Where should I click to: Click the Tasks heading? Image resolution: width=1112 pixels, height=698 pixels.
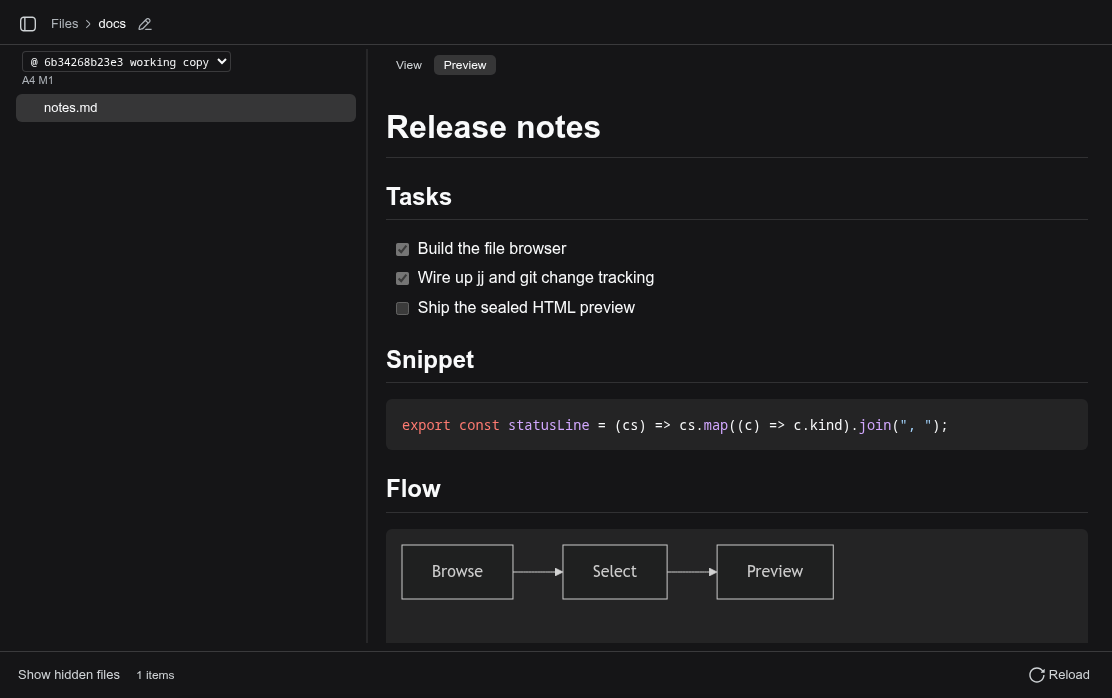pyautogui.click(x=418, y=196)
